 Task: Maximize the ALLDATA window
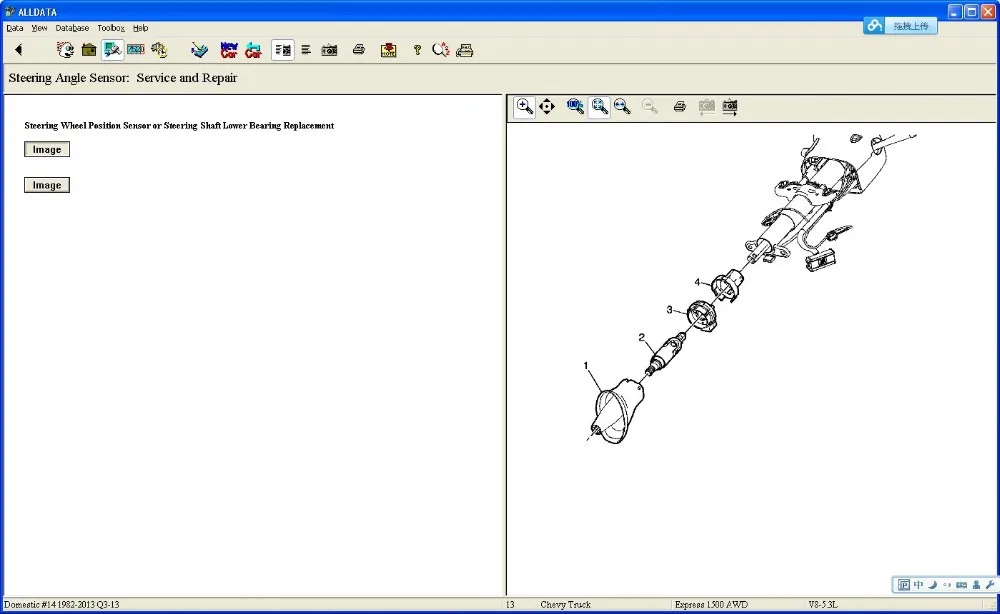click(971, 11)
